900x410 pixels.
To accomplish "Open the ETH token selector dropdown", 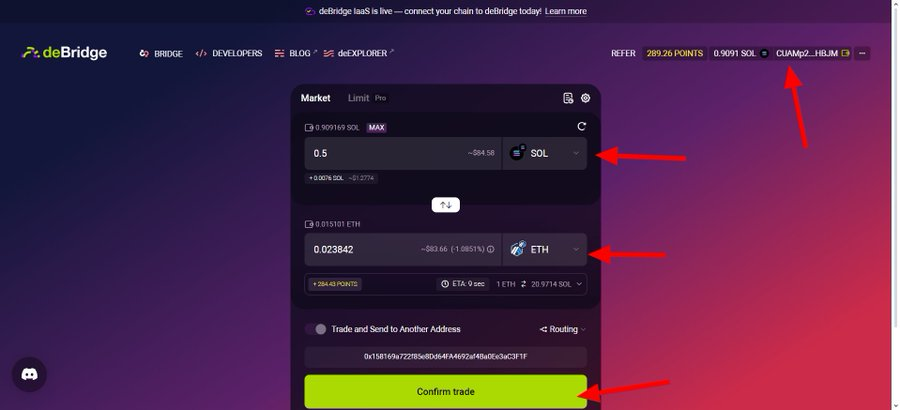I will pyautogui.click(x=545, y=249).
